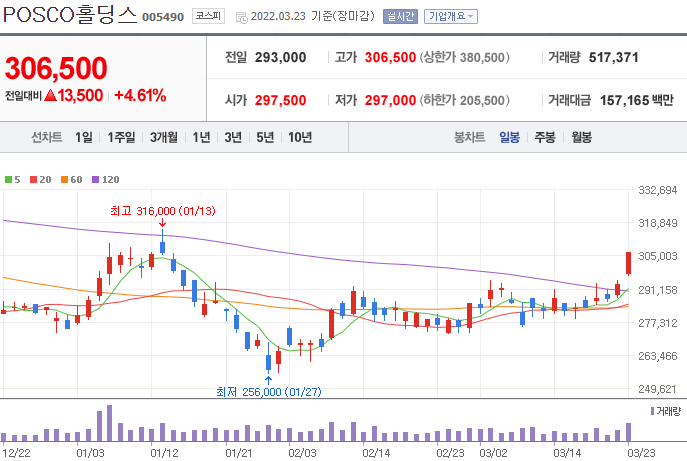Click the 02/14 date axis label
The width and height of the screenshot is (687, 461).
(x=376, y=453)
